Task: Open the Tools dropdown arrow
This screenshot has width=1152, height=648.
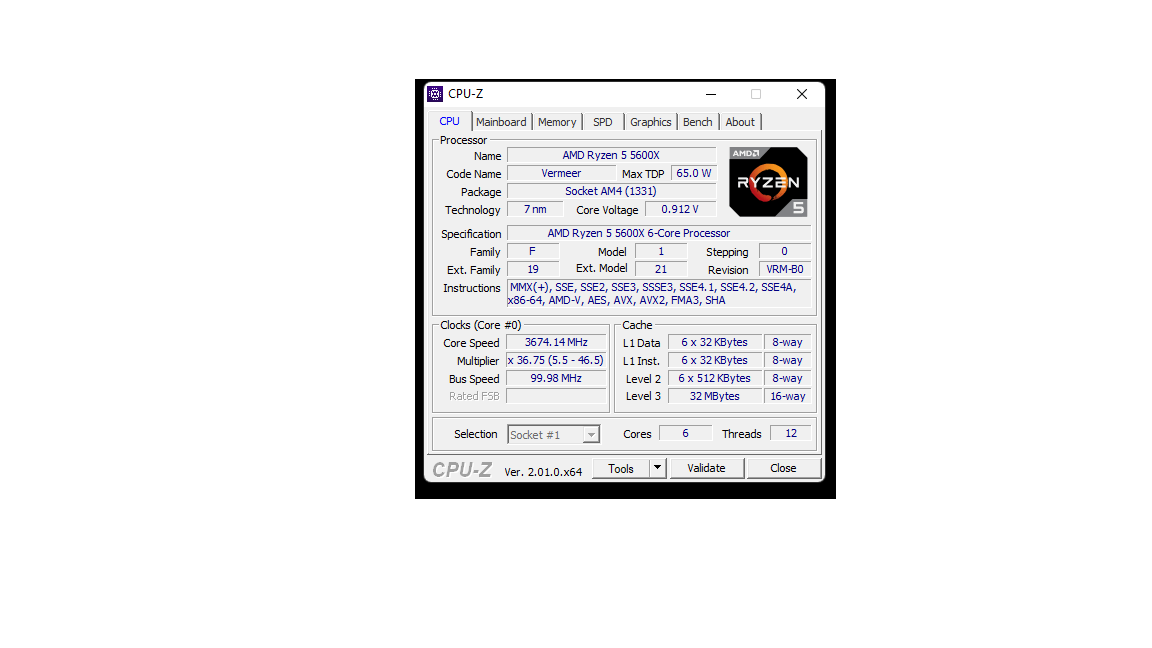Action: click(x=658, y=468)
